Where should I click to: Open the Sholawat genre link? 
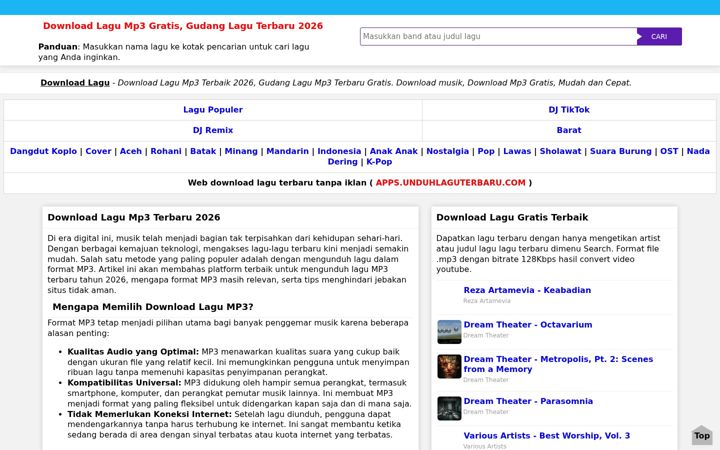coord(560,151)
